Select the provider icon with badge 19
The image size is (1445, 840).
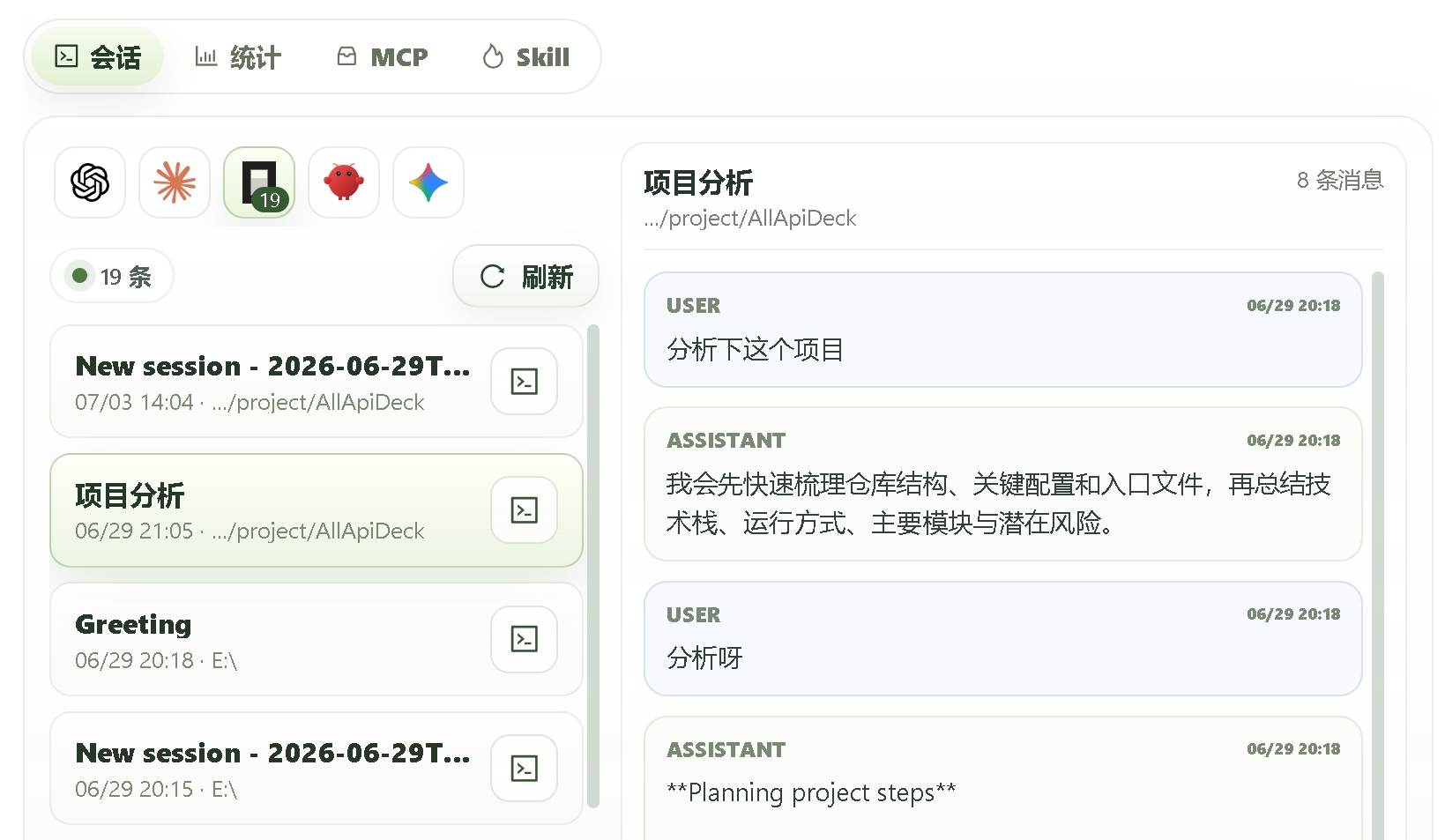259,182
